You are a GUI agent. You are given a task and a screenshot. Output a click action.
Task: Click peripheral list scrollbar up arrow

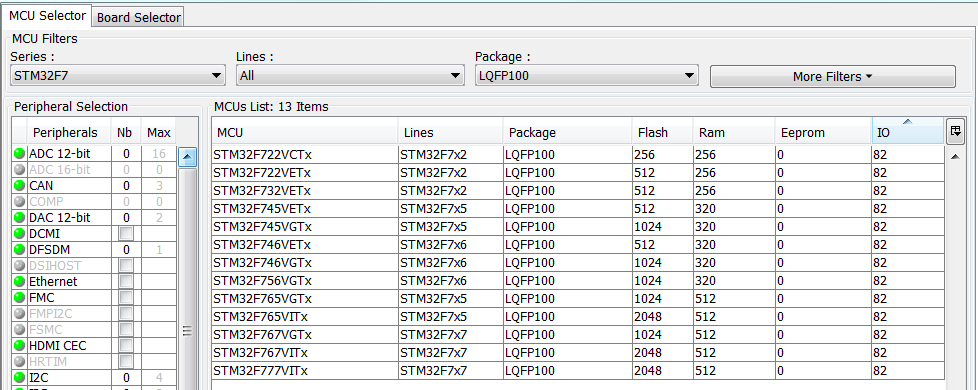188,157
